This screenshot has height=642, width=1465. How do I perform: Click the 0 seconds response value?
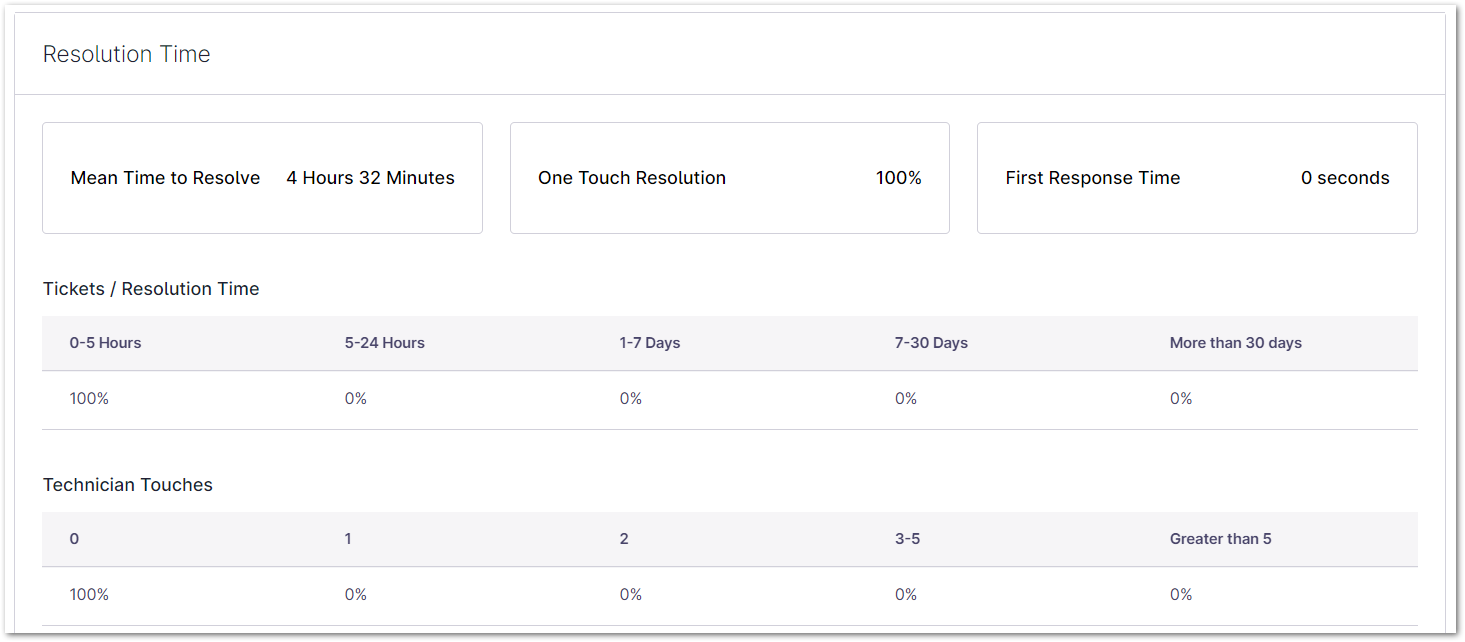1344,178
